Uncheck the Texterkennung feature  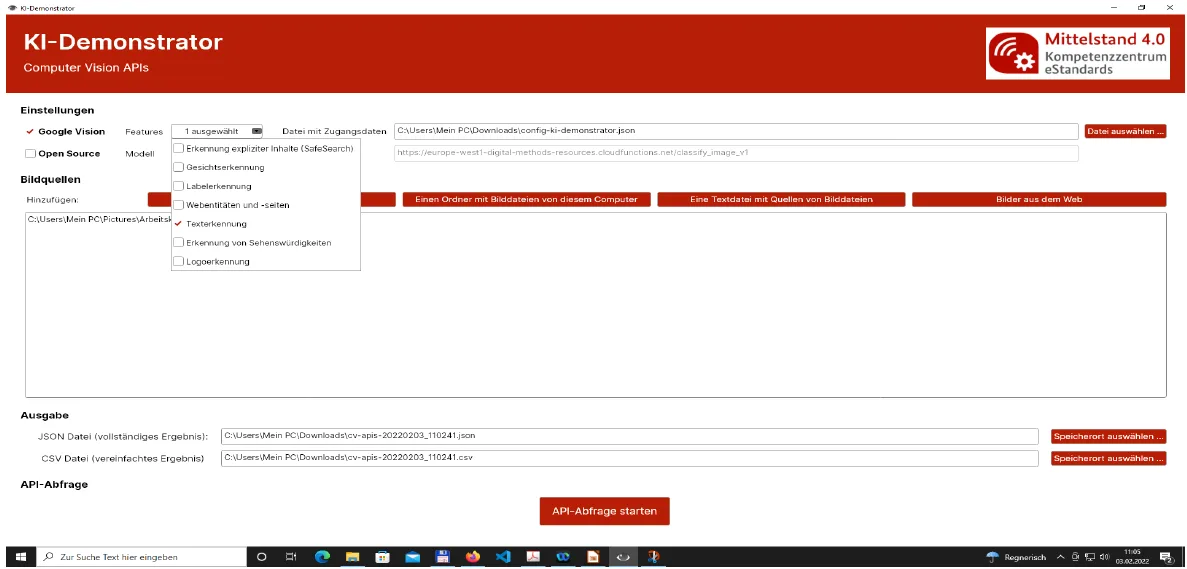(x=179, y=224)
